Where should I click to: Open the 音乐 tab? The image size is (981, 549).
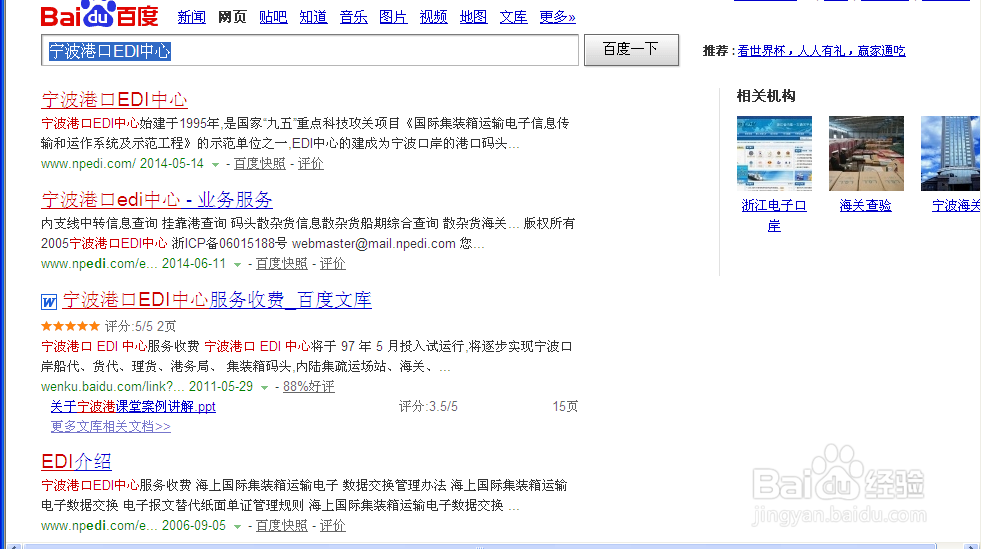[353, 17]
